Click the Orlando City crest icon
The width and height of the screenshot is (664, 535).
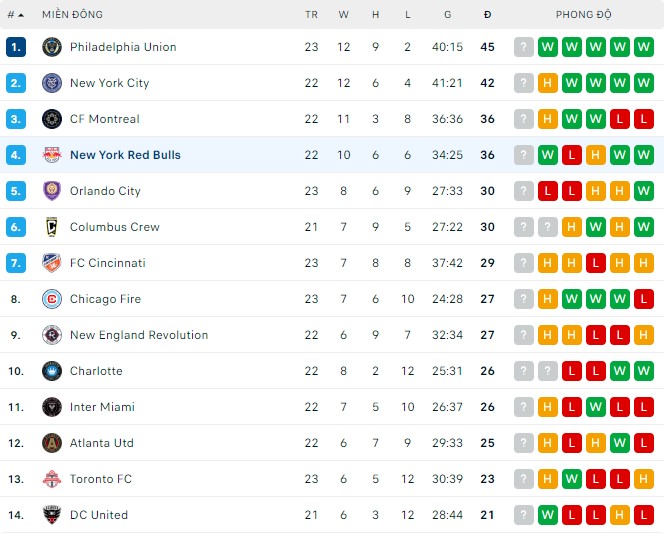click(52, 191)
